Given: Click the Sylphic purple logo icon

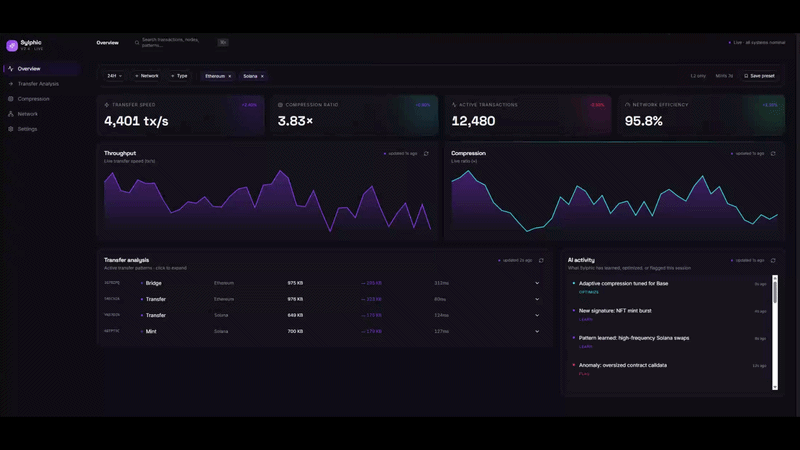Looking at the screenshot, I should click(12, 45).
